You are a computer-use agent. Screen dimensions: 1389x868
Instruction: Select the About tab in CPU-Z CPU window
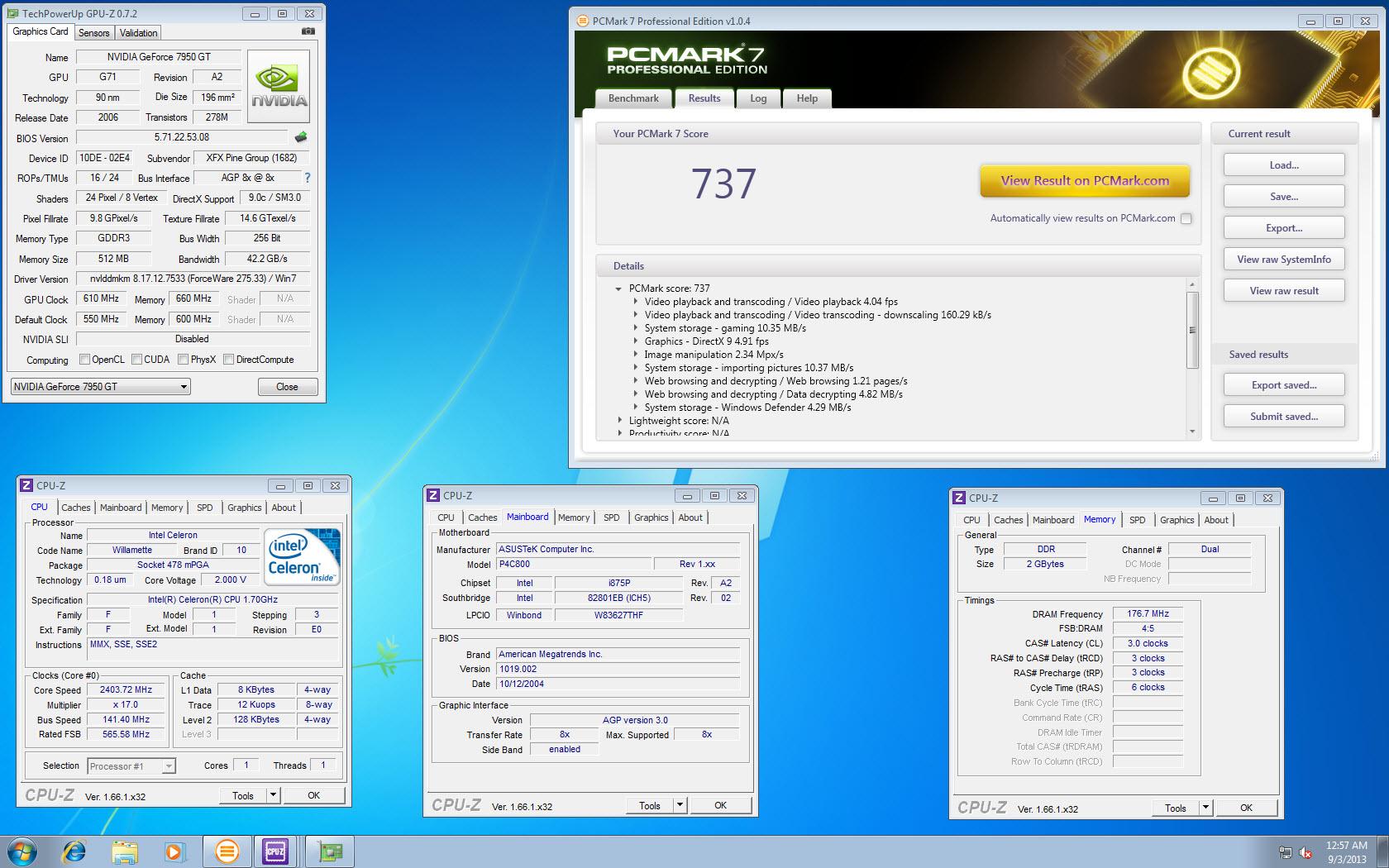click(284, 508)
